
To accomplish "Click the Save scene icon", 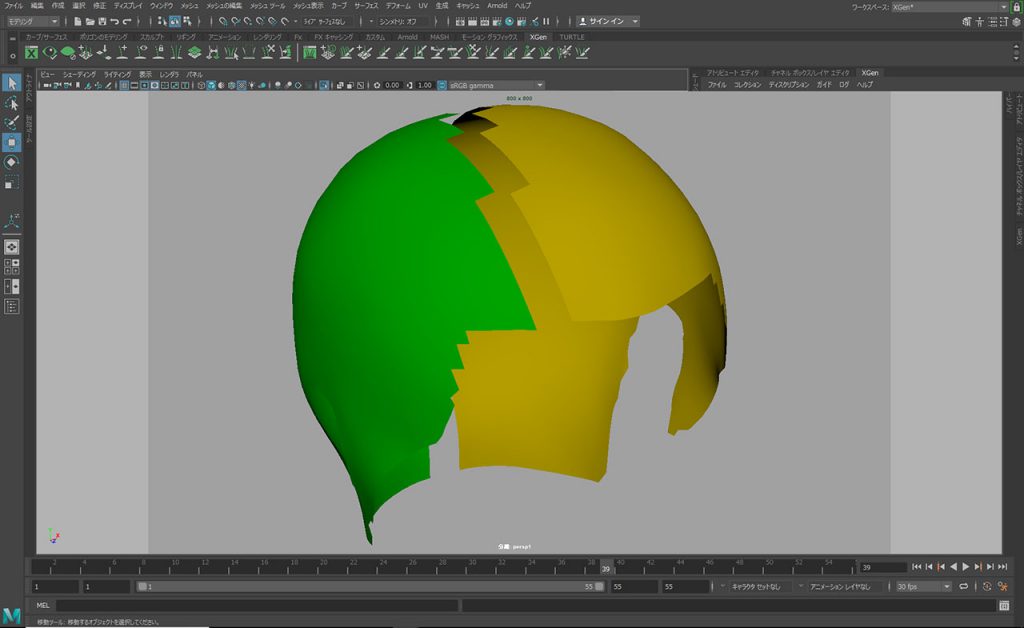I will coord(101,21).
